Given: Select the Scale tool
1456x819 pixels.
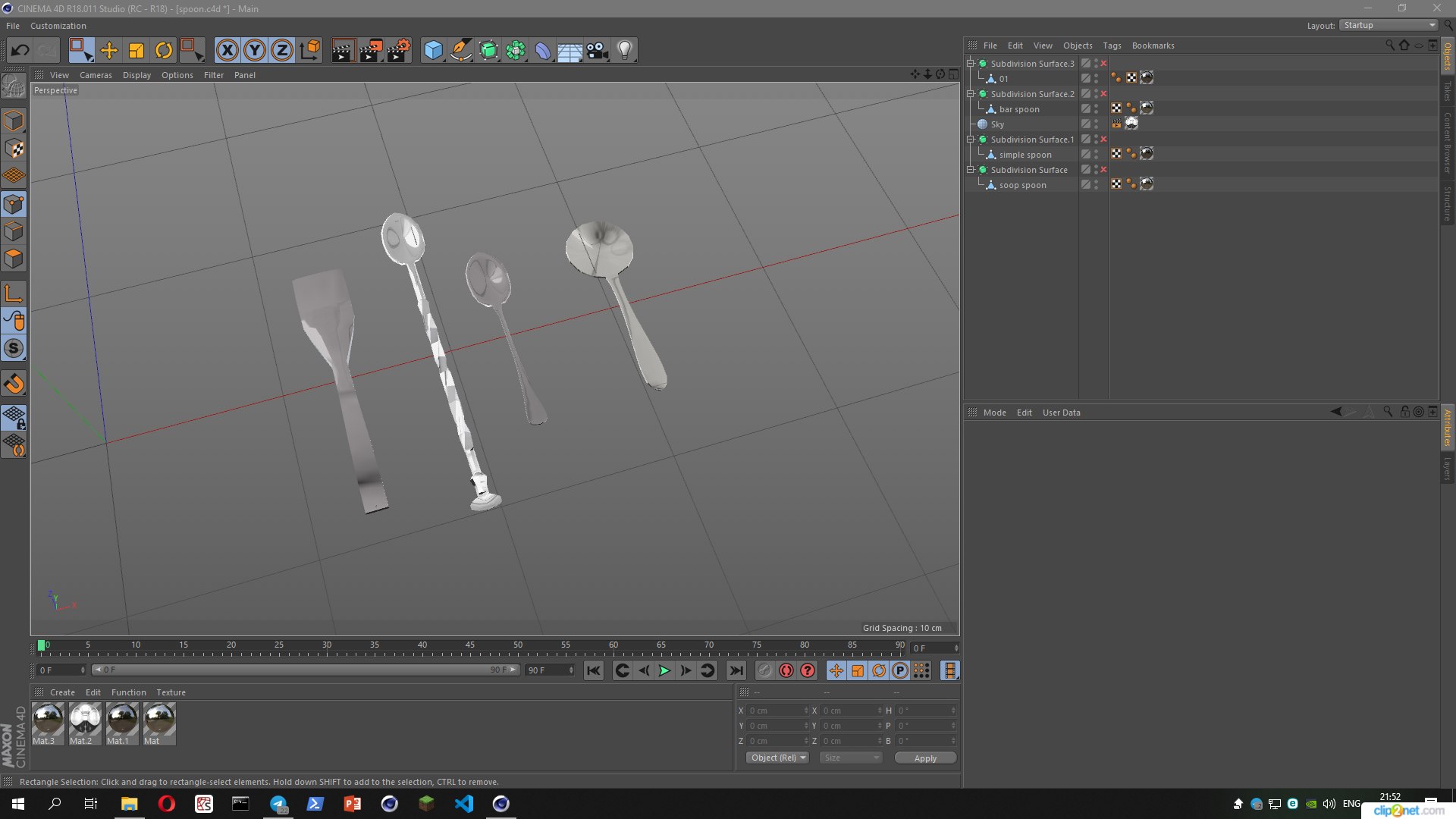Looking at the screenshot, I should click(x=136, y=51).
